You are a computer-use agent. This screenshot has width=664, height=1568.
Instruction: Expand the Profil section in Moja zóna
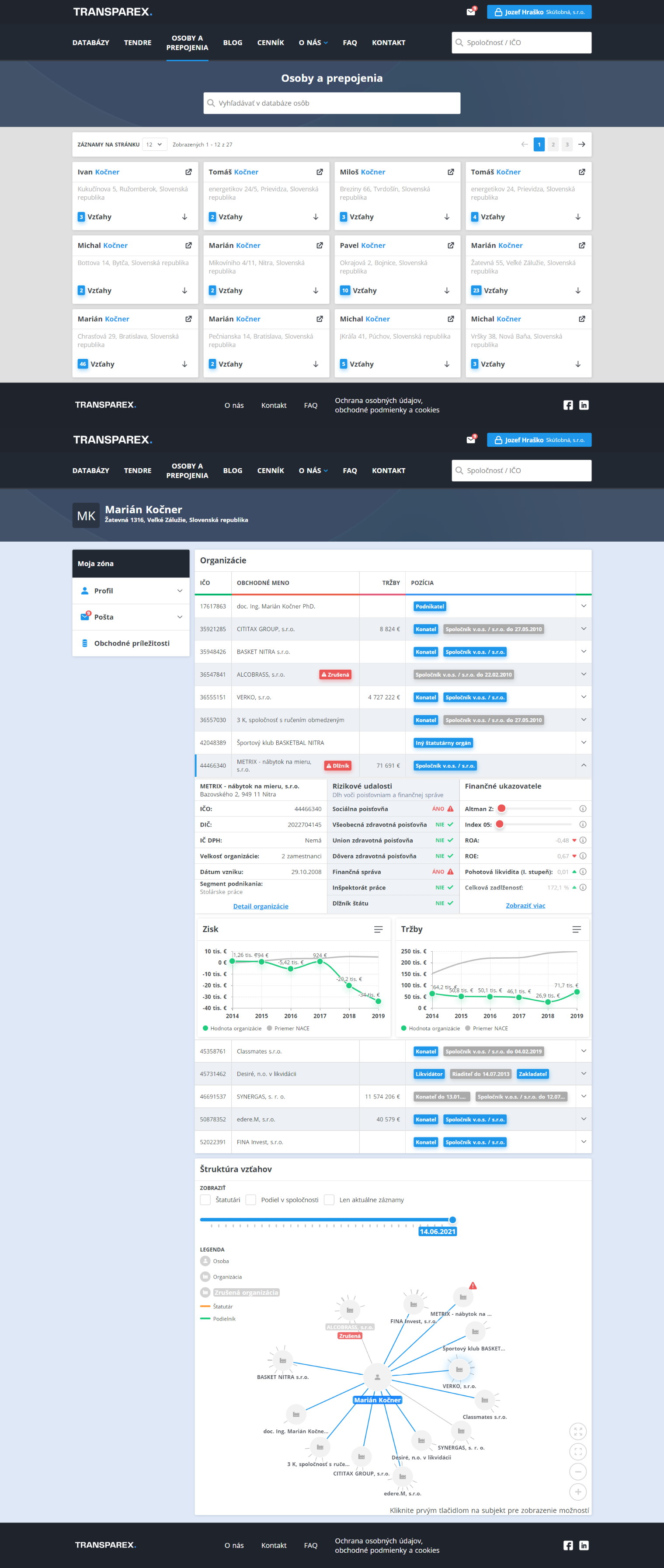tap(131, 591)
